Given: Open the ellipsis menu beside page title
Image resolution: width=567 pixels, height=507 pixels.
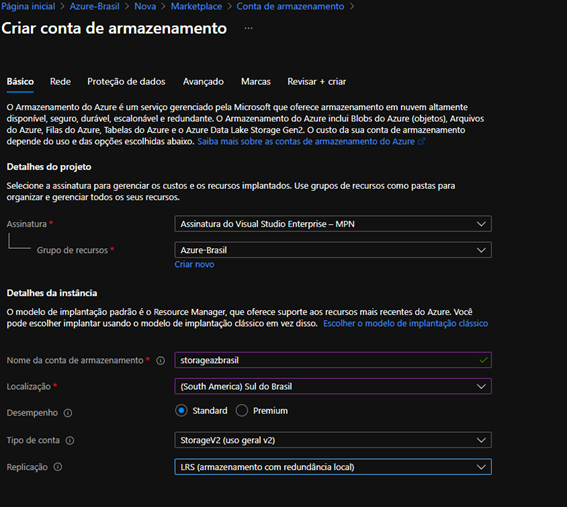Looking at the screenshot, I should click(248, 28).
